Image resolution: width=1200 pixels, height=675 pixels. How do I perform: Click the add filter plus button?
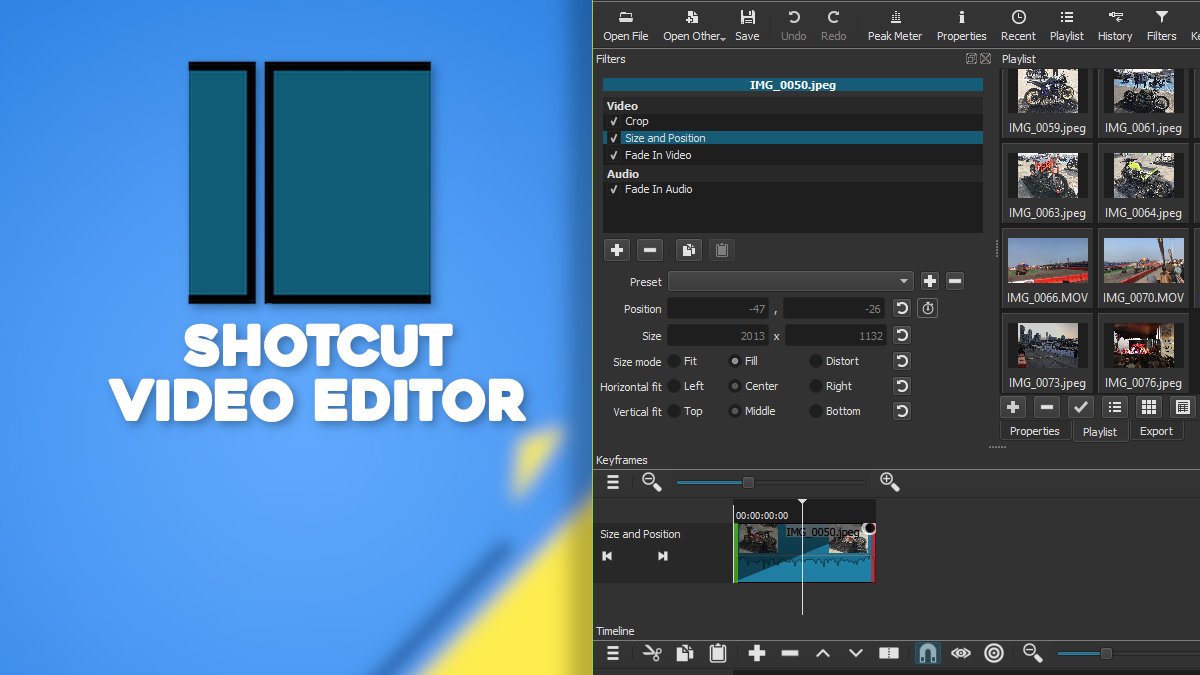pyautogui.click(x=617, y=250)
